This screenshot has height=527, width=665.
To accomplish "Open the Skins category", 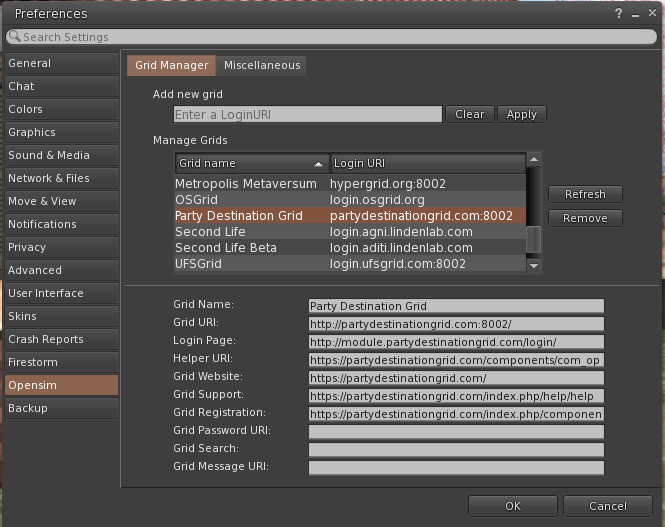I will 62,316.
